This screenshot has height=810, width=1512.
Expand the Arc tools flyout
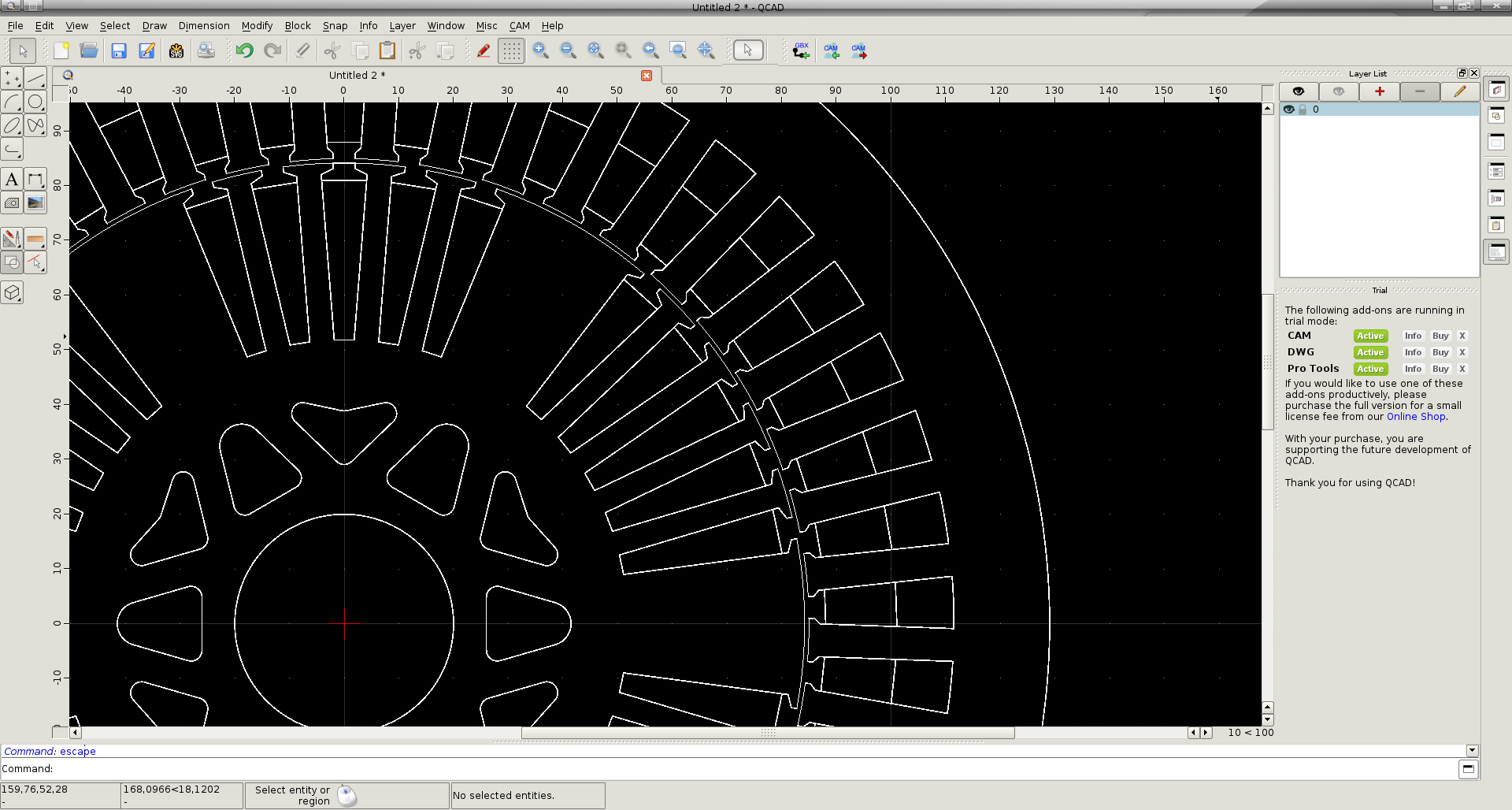coord(12,102)
